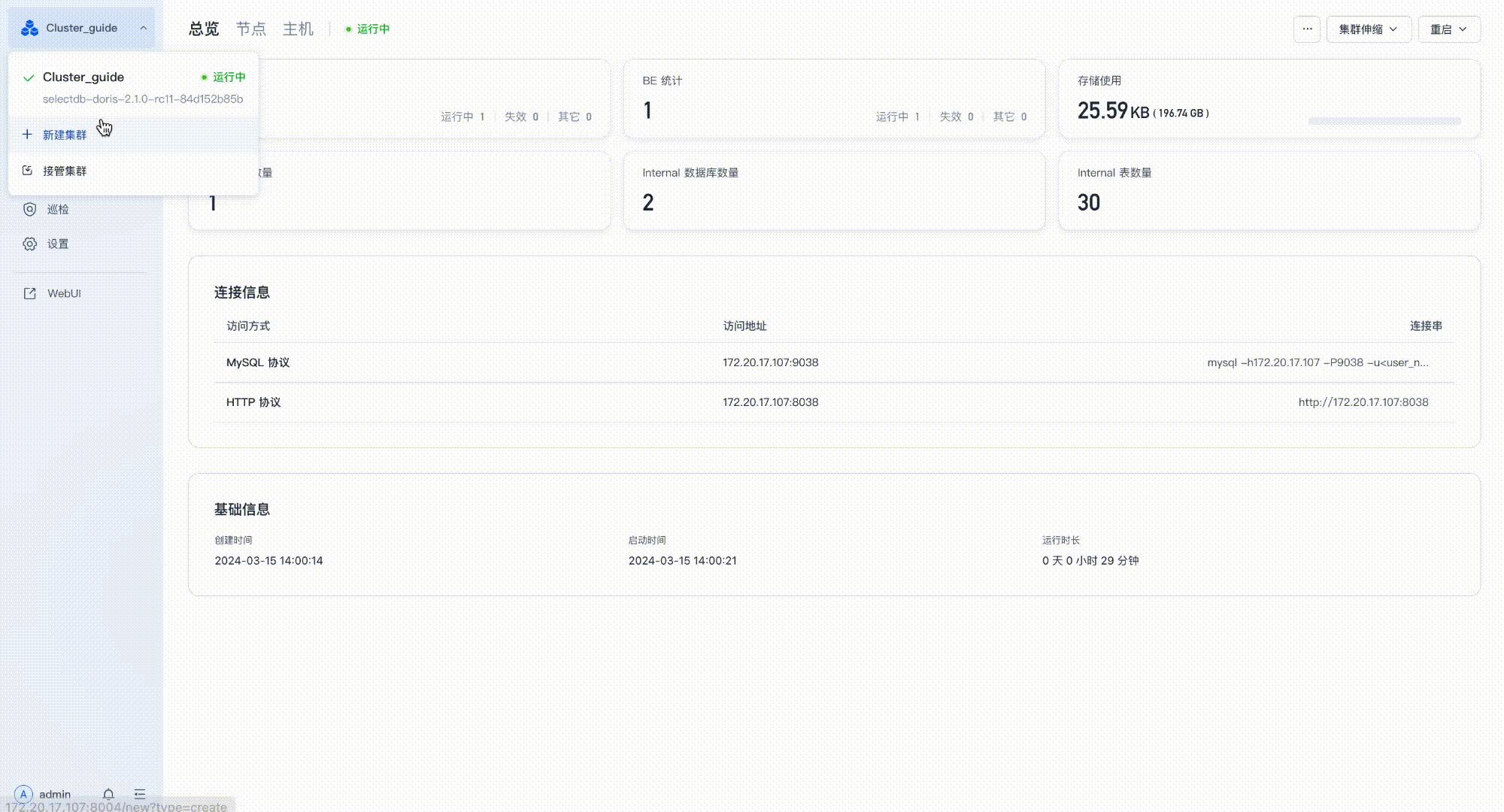Click the creation time 2024-03-15 14:00:14
Image resolution: width=1504 pixels, height=812 pixels.
coord(268,561)
